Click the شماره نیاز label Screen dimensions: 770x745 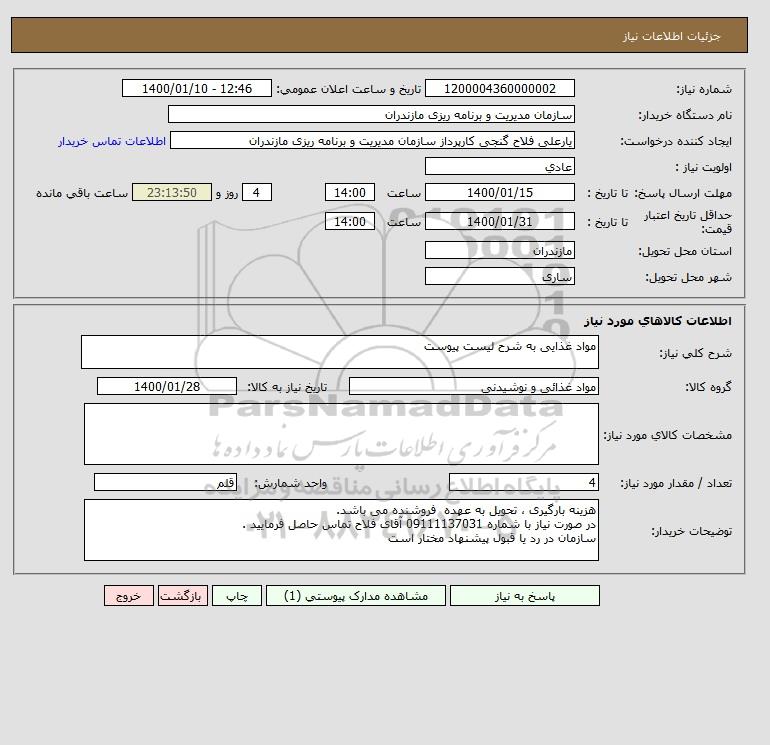click(704, 89)
